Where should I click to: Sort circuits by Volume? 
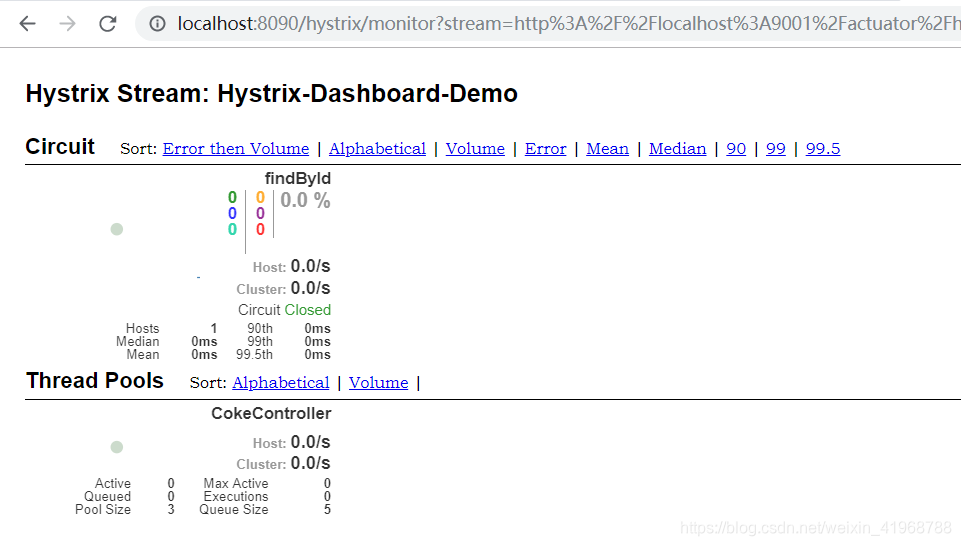click(x=475, y=148)
